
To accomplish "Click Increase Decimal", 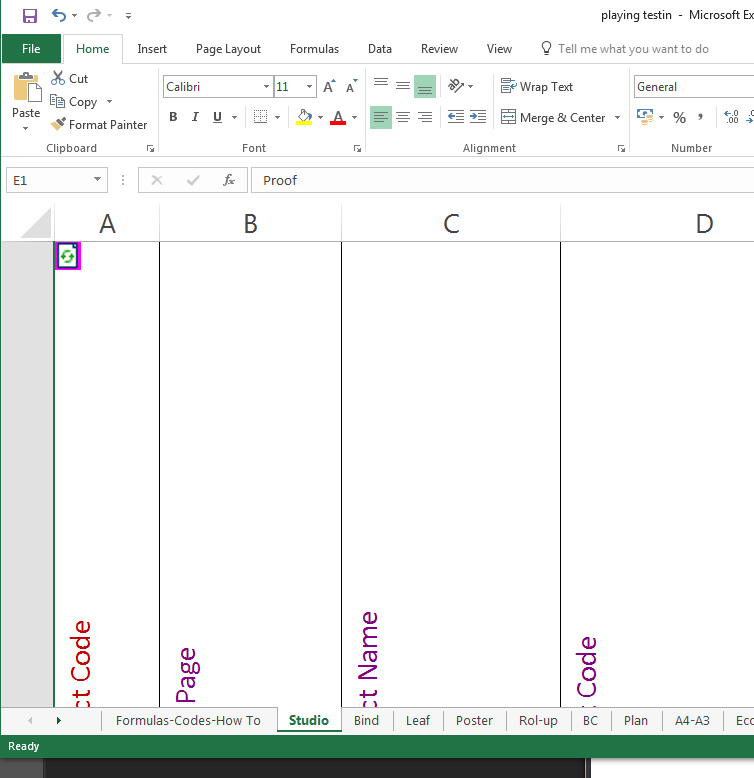I will click(731, 117).
